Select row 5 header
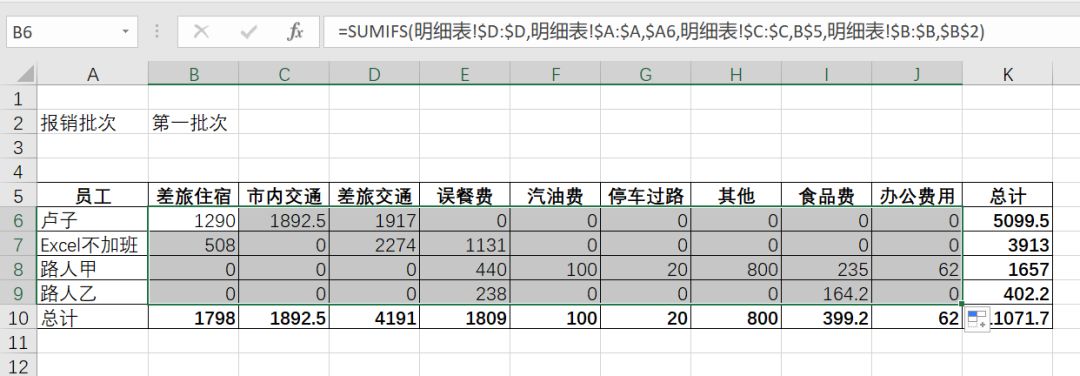 coord(19,196)
